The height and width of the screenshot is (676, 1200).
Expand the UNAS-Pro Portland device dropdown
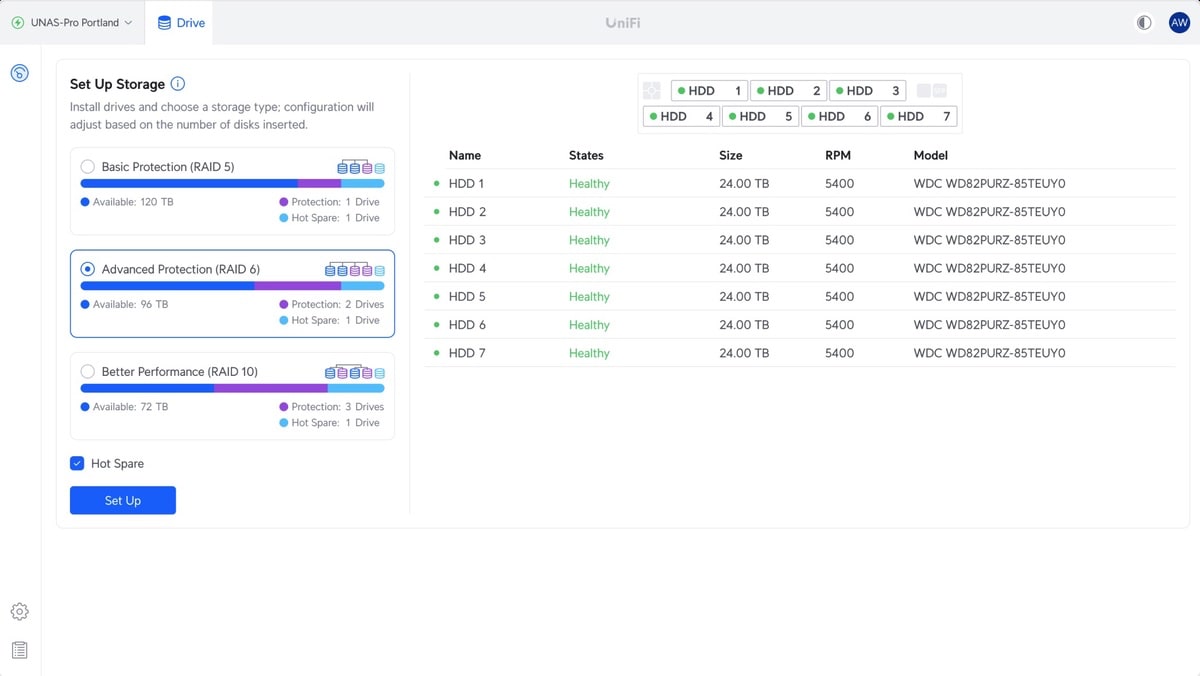pos(72,22)
